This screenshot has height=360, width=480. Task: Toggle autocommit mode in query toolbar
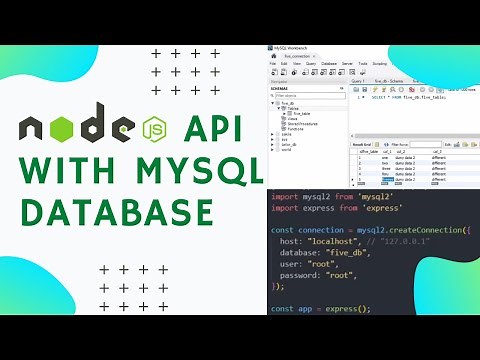click(440, 89)
